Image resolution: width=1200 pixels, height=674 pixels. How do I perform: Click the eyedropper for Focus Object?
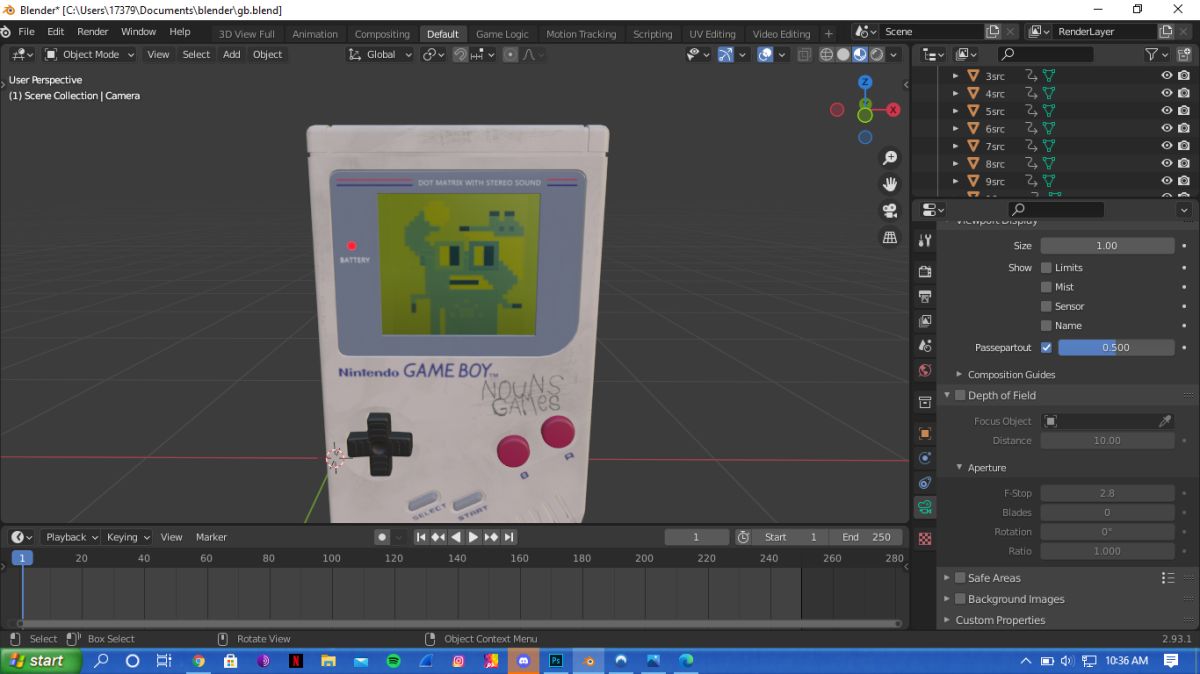[x=1165, y=421]
